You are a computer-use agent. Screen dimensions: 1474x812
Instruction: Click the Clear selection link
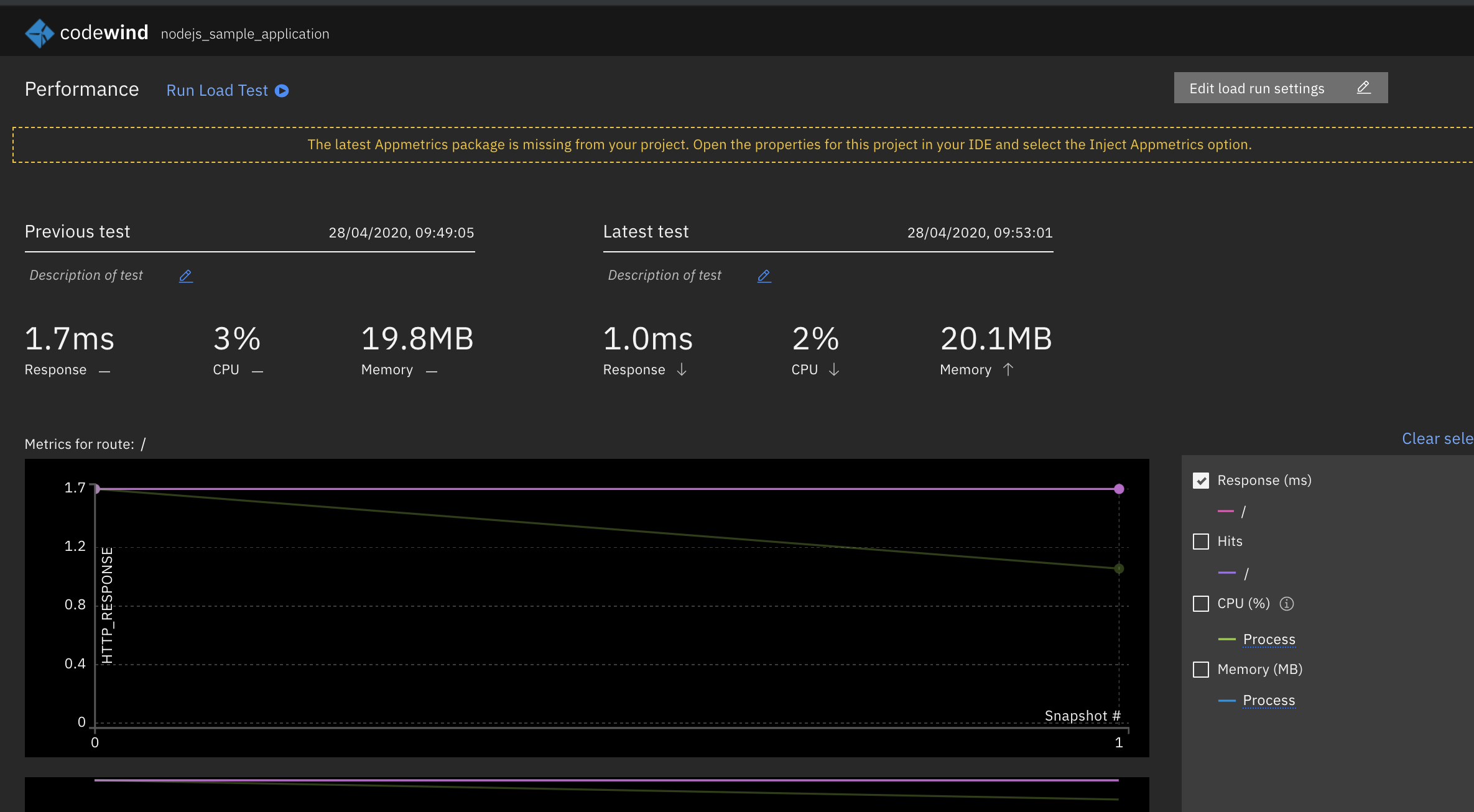tap(1437, 439)
